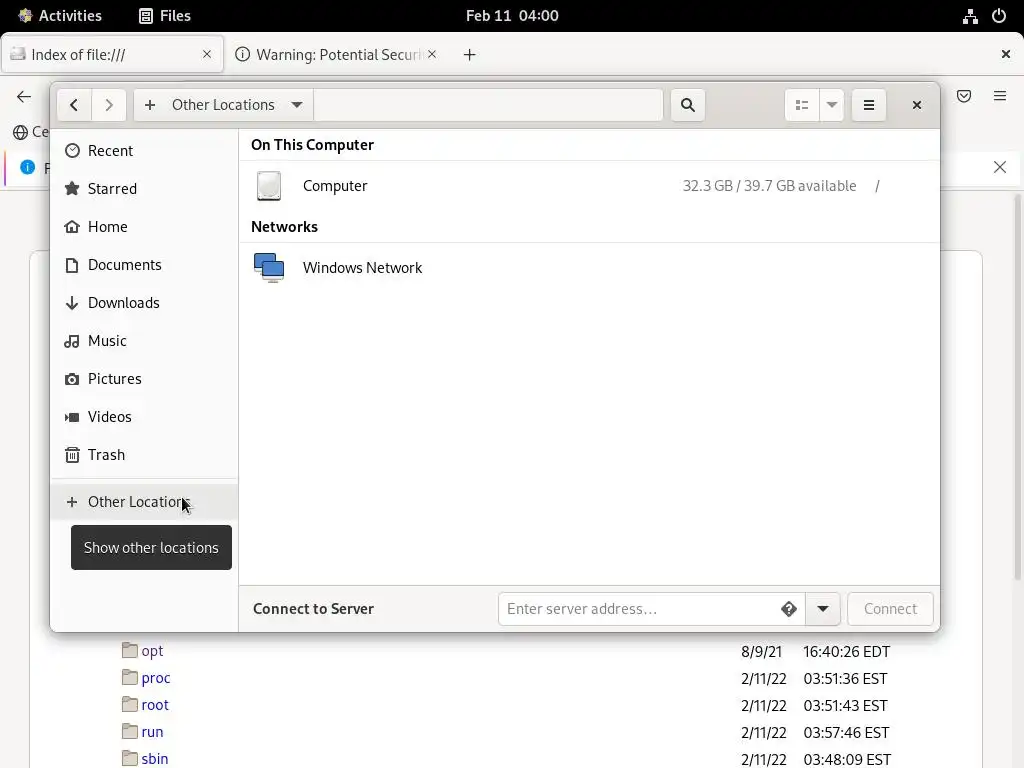Open the run directory link
Screen dimensions: 1024x768
tap(152, 732)
